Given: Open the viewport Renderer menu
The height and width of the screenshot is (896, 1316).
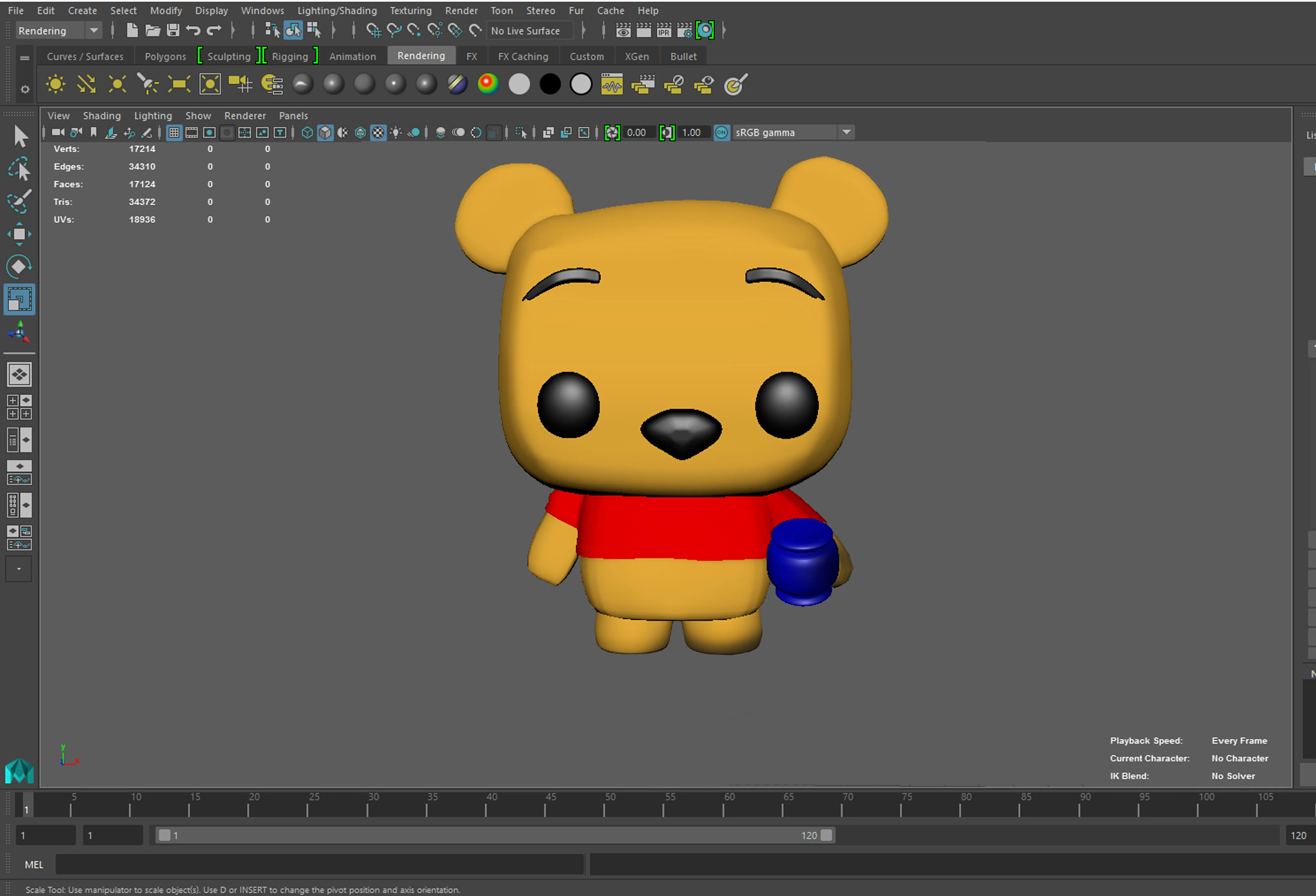Looking at the screenshot, I should tap(245, 116).
